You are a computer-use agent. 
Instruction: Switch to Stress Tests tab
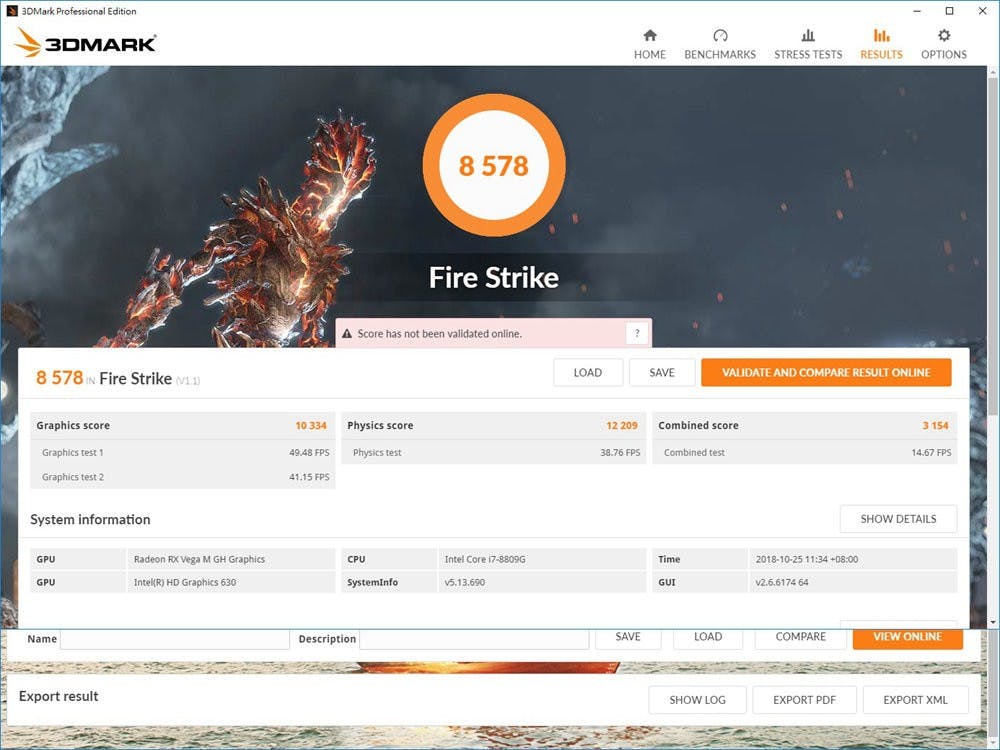(x=807, y=44)
